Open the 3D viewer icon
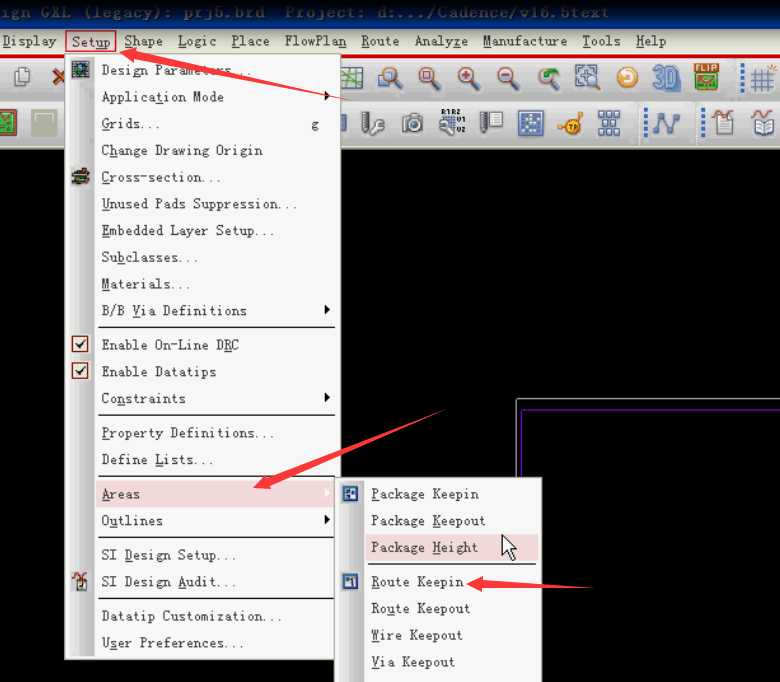The height and width of the screenshot is (682, 780). (x=666, y=78)
